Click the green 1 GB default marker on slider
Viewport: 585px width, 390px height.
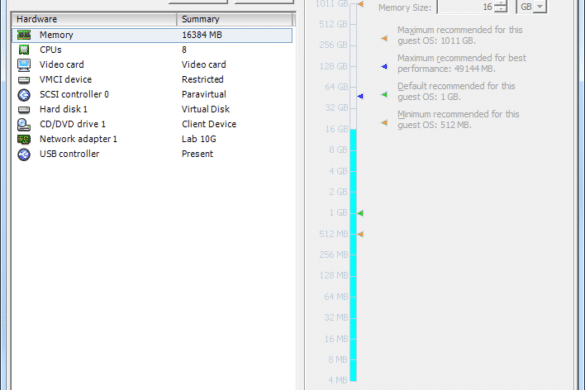360,213
